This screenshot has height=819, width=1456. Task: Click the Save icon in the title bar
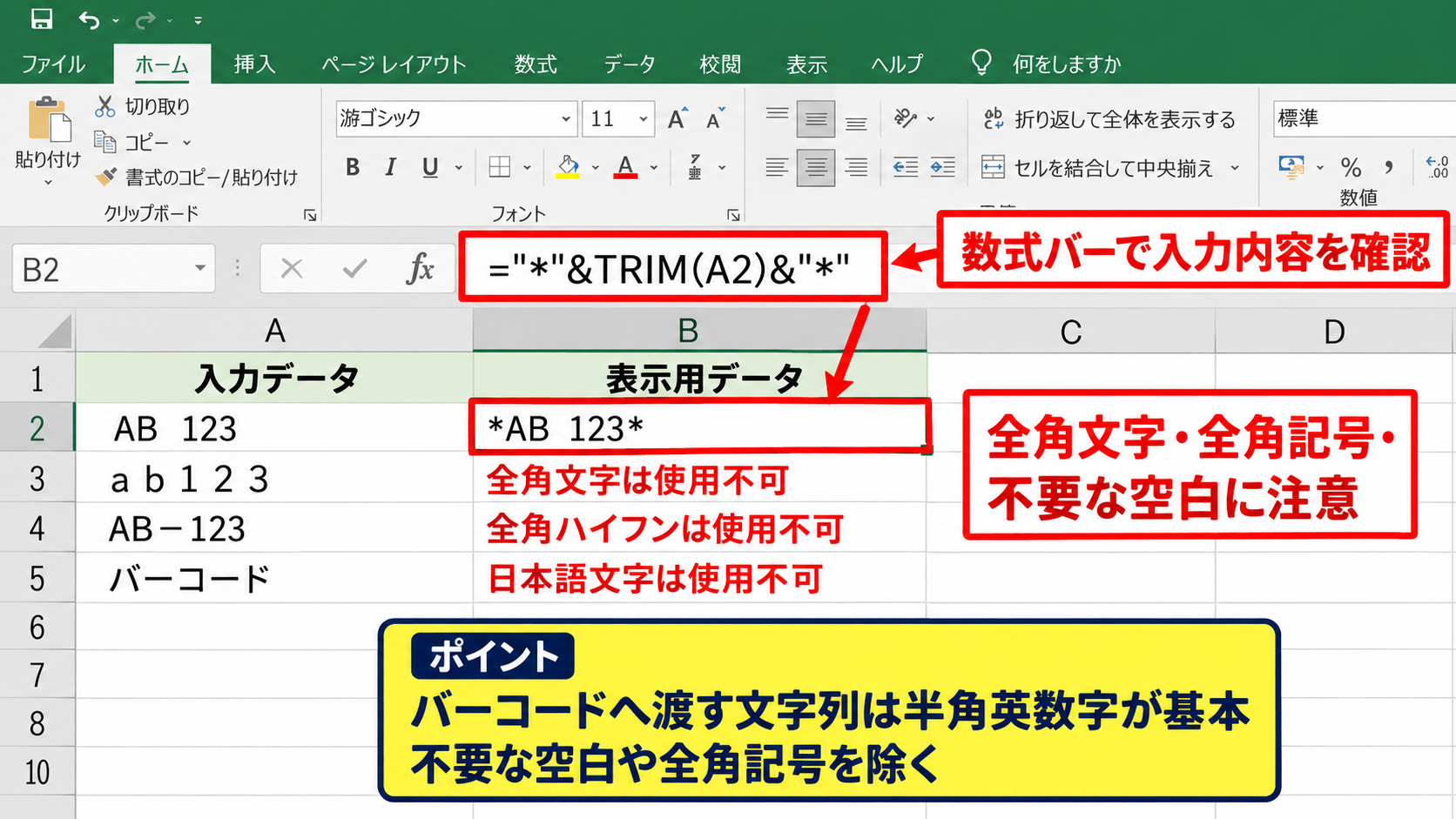(41, 19)
